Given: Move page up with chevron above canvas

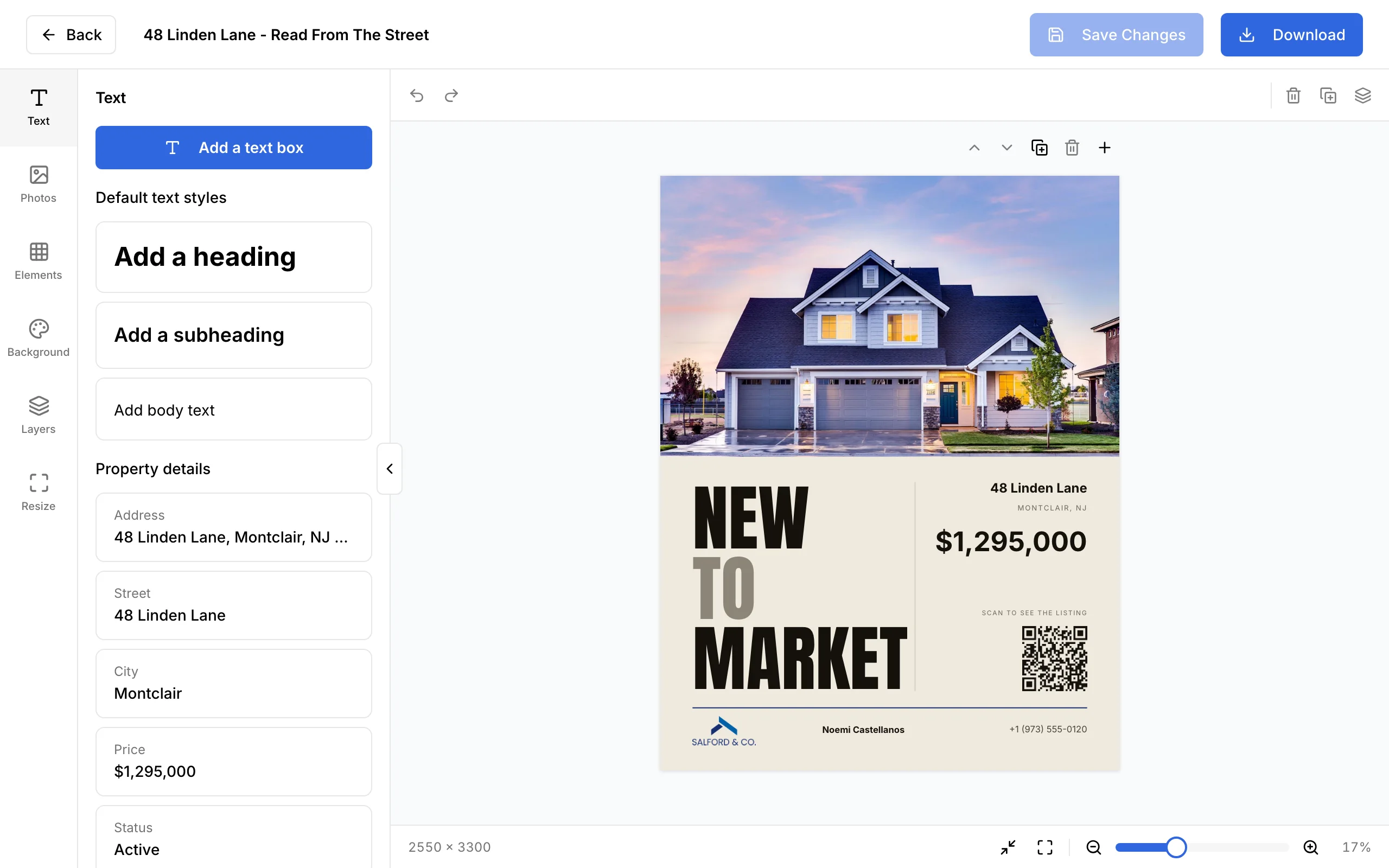Looking at the screenshot, I should pos(974,148).
